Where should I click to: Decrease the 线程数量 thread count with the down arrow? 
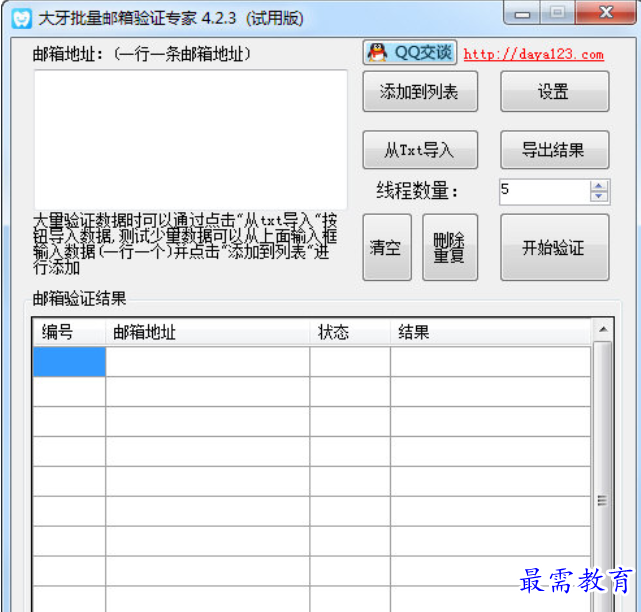coord(599,197)
